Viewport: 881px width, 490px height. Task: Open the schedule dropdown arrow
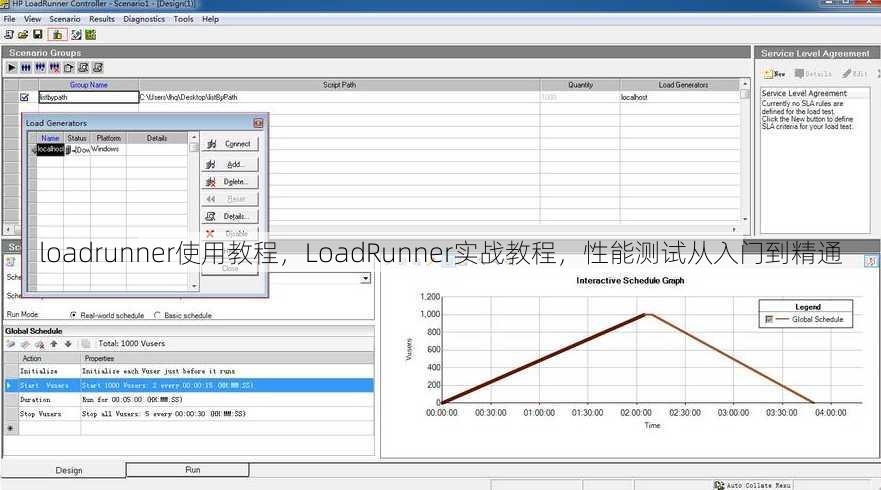tap(366, 278)
